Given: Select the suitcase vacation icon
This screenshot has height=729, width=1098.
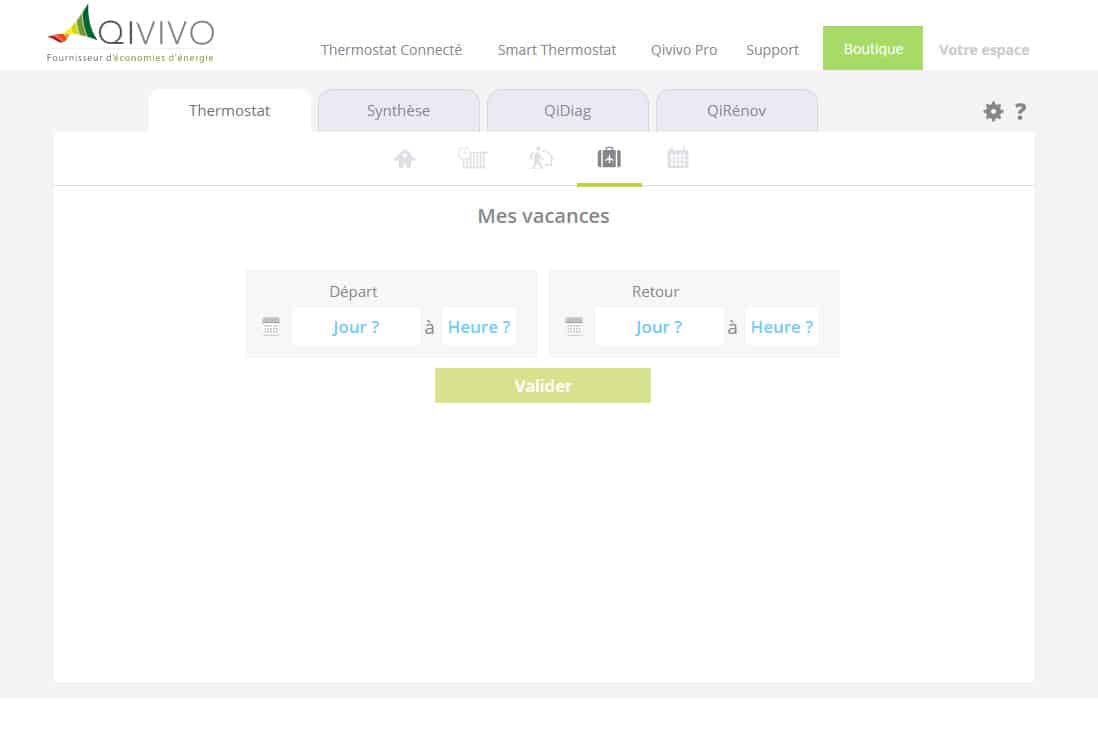Looking at the screenshot, I should [x=609, y=158].
